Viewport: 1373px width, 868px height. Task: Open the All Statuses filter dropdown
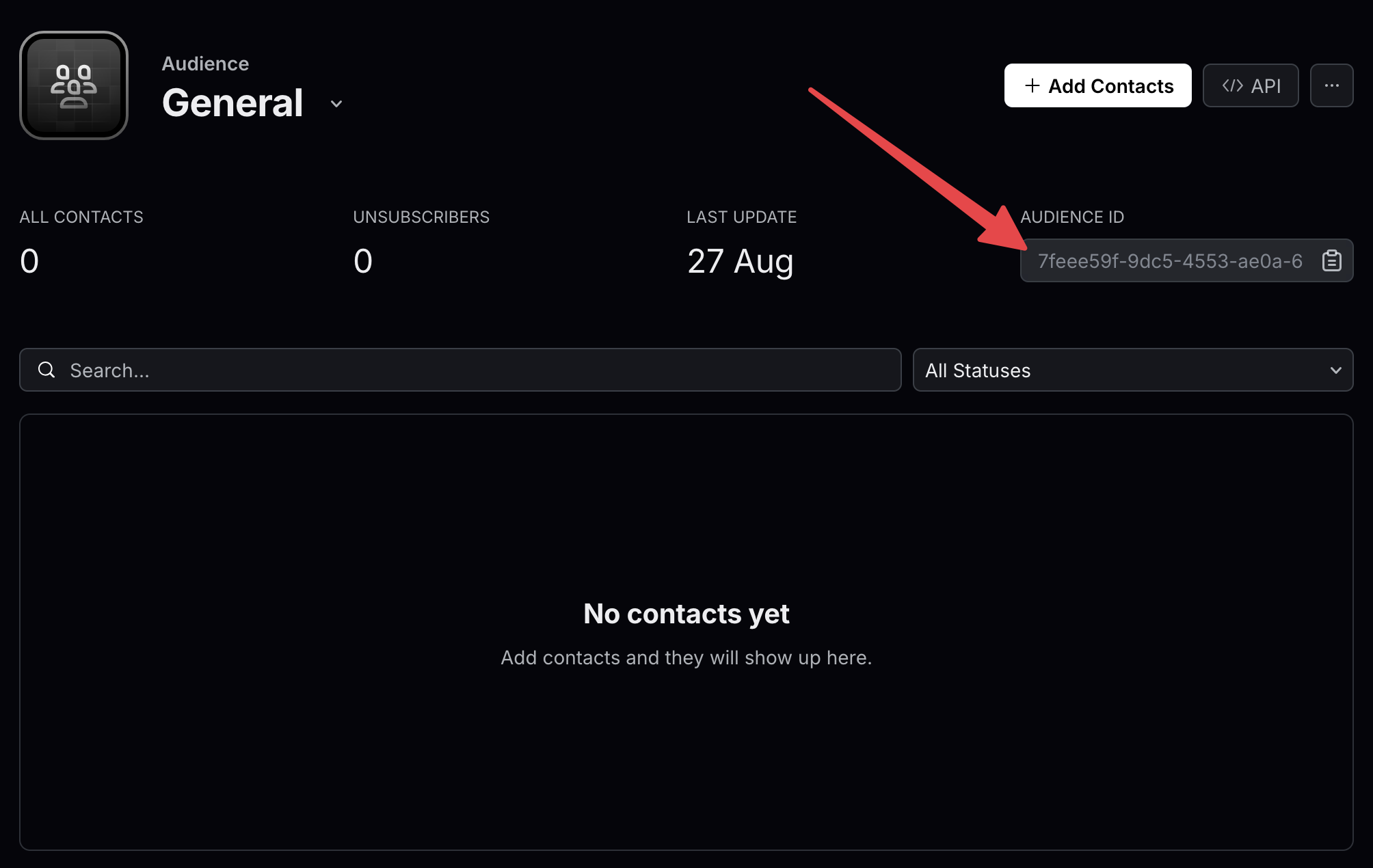(1132, 370)
